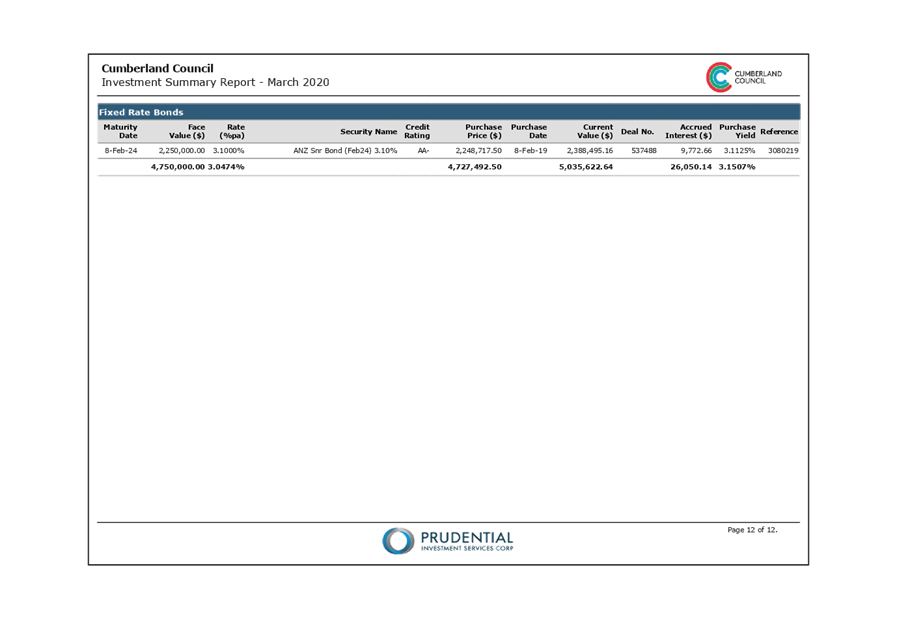Click the Prudential circular logo icon

pyautogui.click(x=397, y=541)
